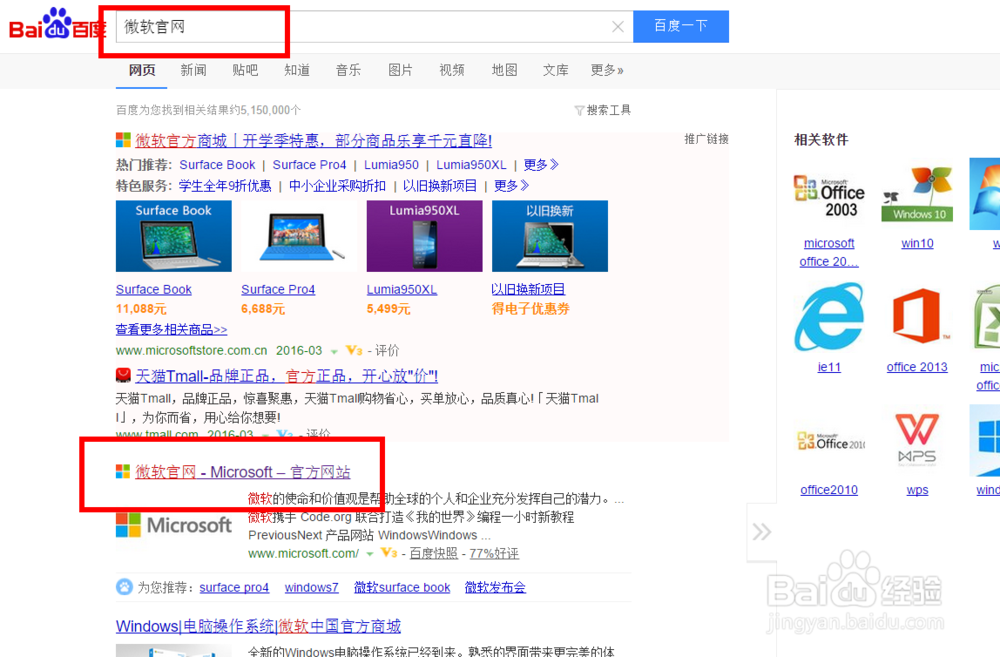Screen dimensions: 1000x657
Task: Open the Microsoft Office 2003 software icon
Action: coord(829,193)
